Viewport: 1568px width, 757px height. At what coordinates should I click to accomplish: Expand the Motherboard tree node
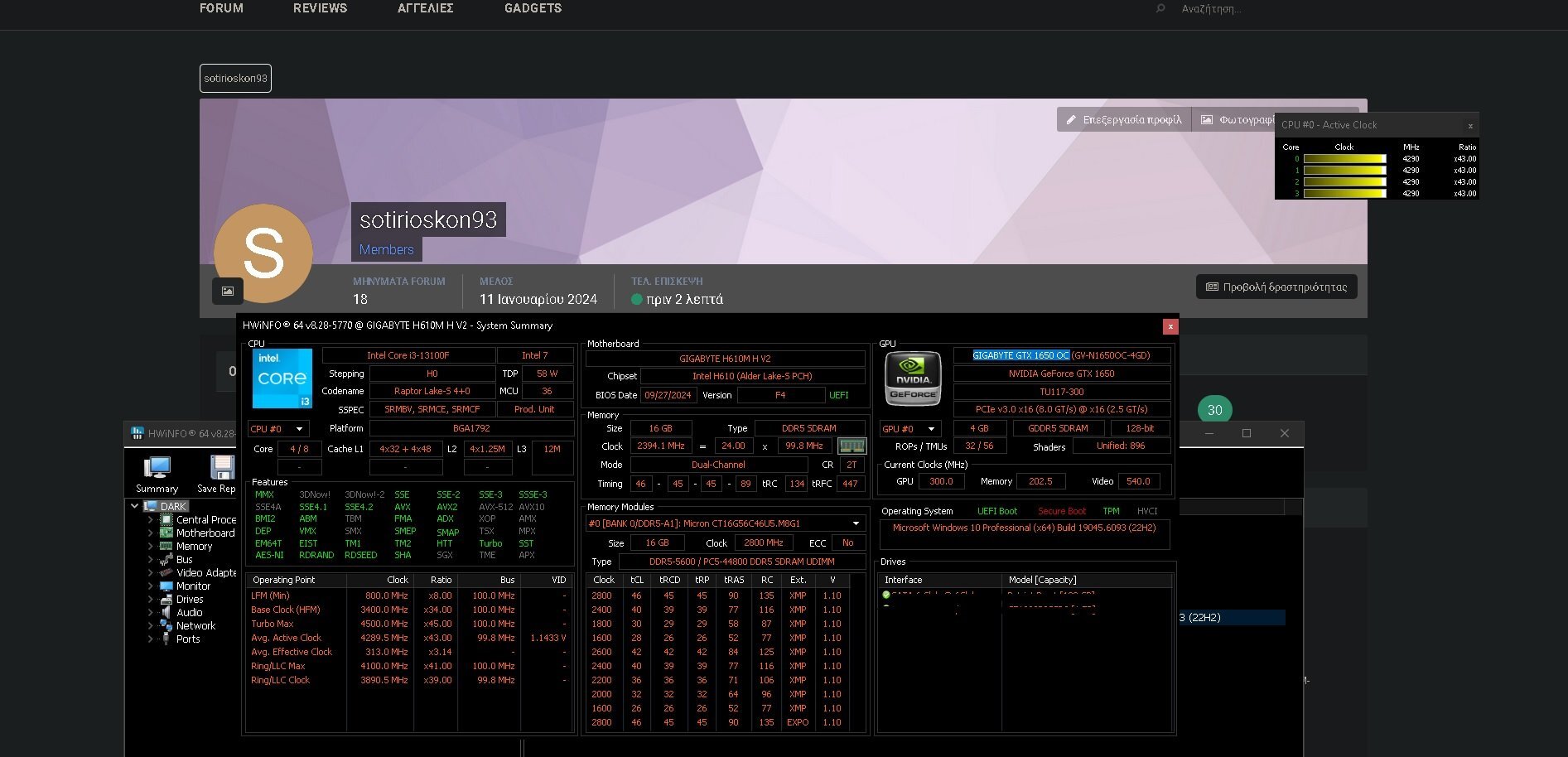[151, 533]
